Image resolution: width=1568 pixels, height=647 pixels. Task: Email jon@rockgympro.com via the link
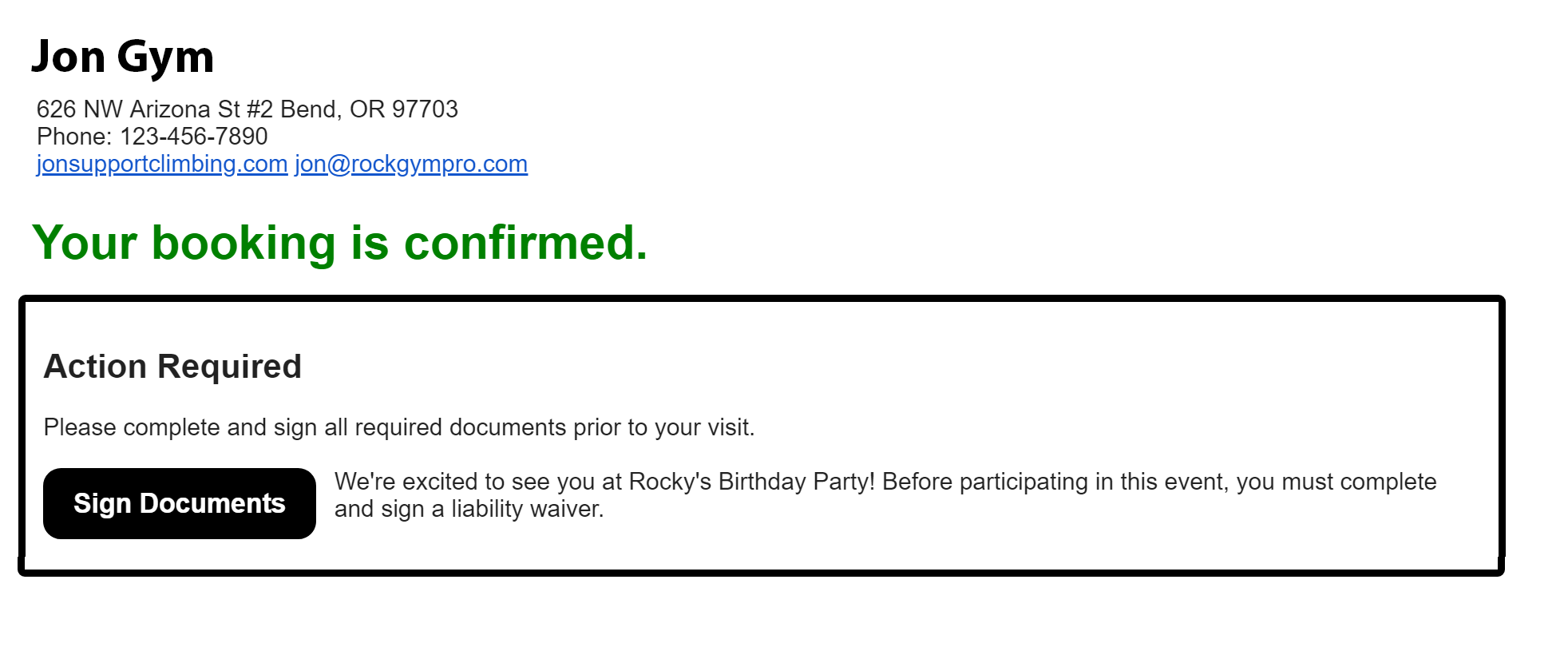coord(411,164)
